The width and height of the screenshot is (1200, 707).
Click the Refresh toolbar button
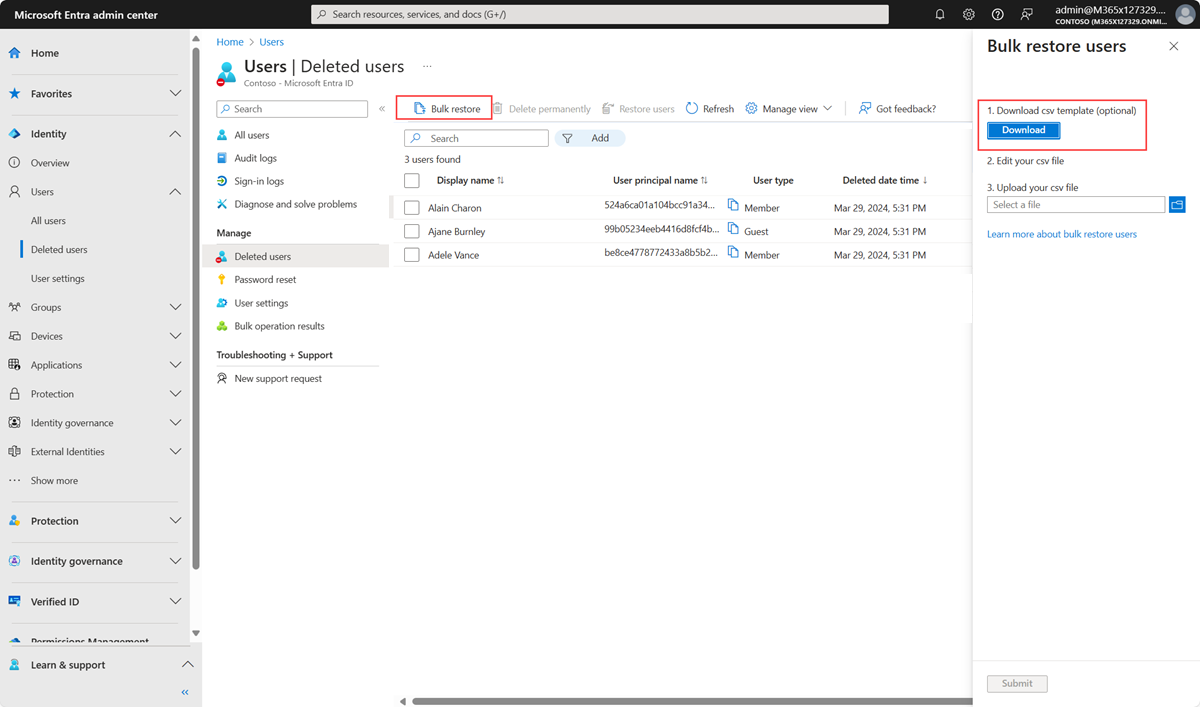point(710,108)
